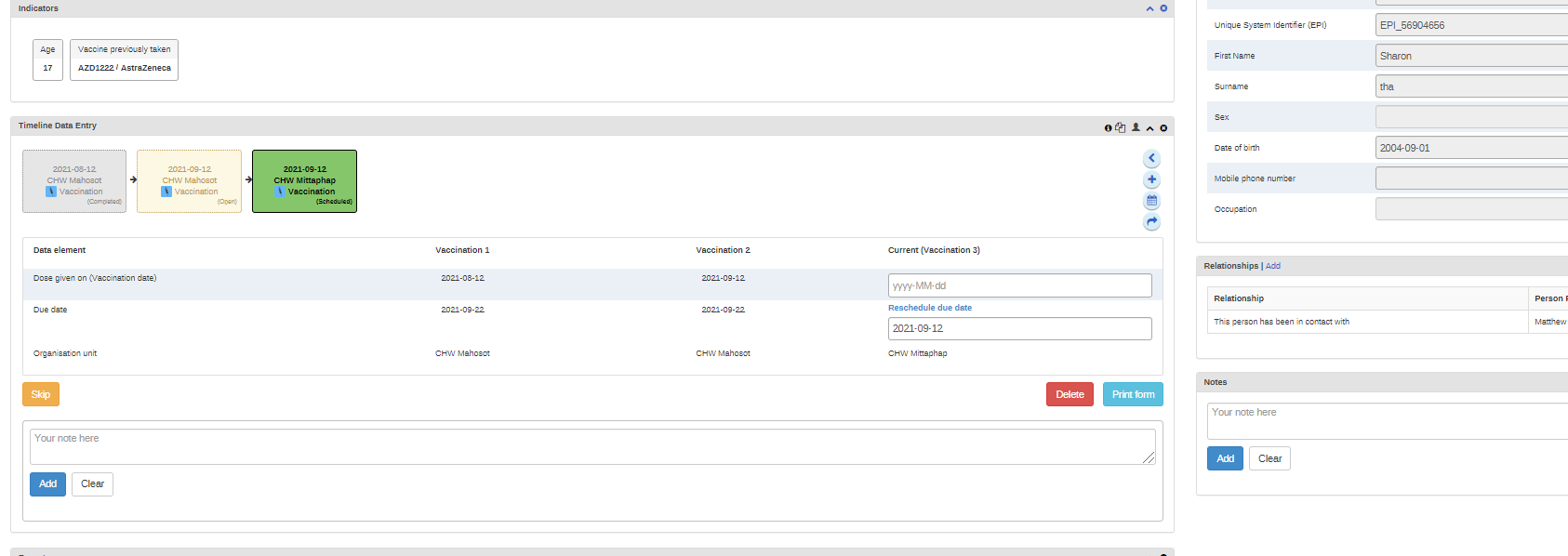
Task: Click syringe icon in completed event box
Action: 51,192
